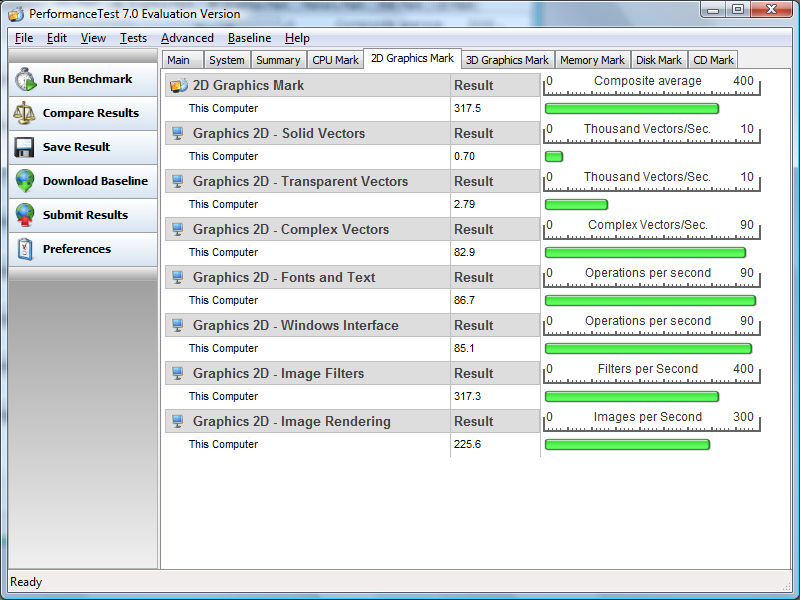Select the Memory Mark tab

[x=592, y=60]
